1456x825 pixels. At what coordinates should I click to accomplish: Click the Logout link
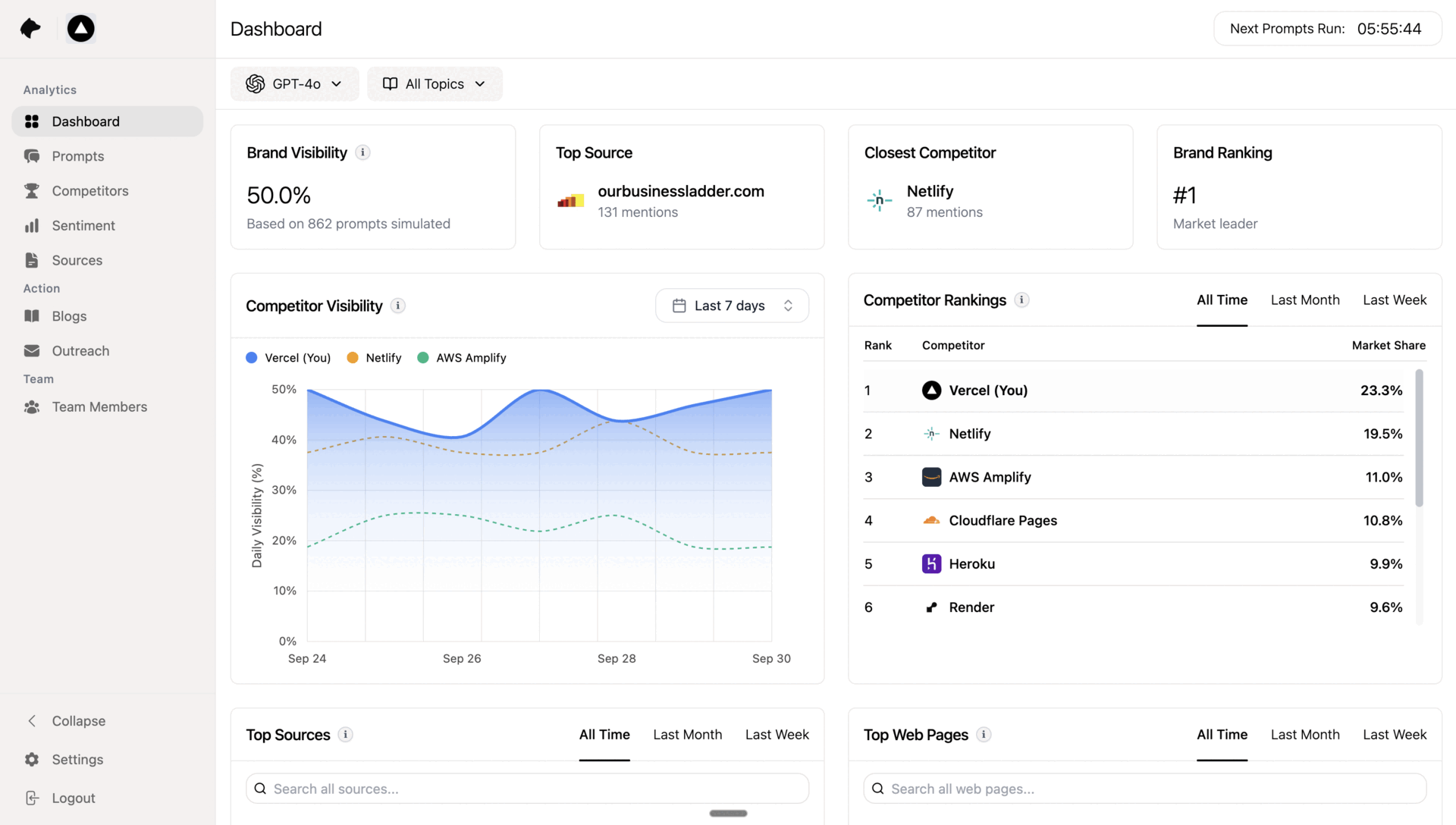coord(73,798)
